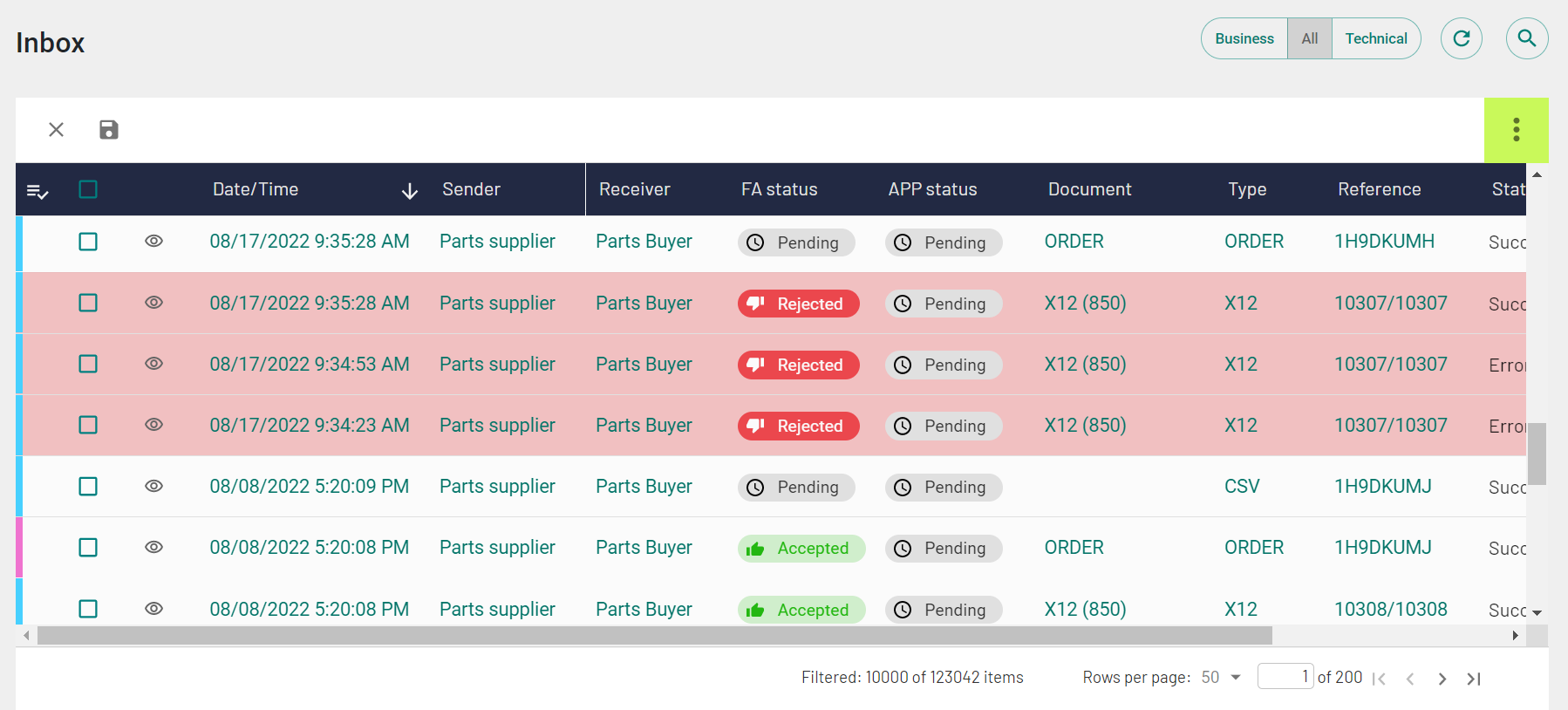Click CSV type cell

coord(1242,486)
